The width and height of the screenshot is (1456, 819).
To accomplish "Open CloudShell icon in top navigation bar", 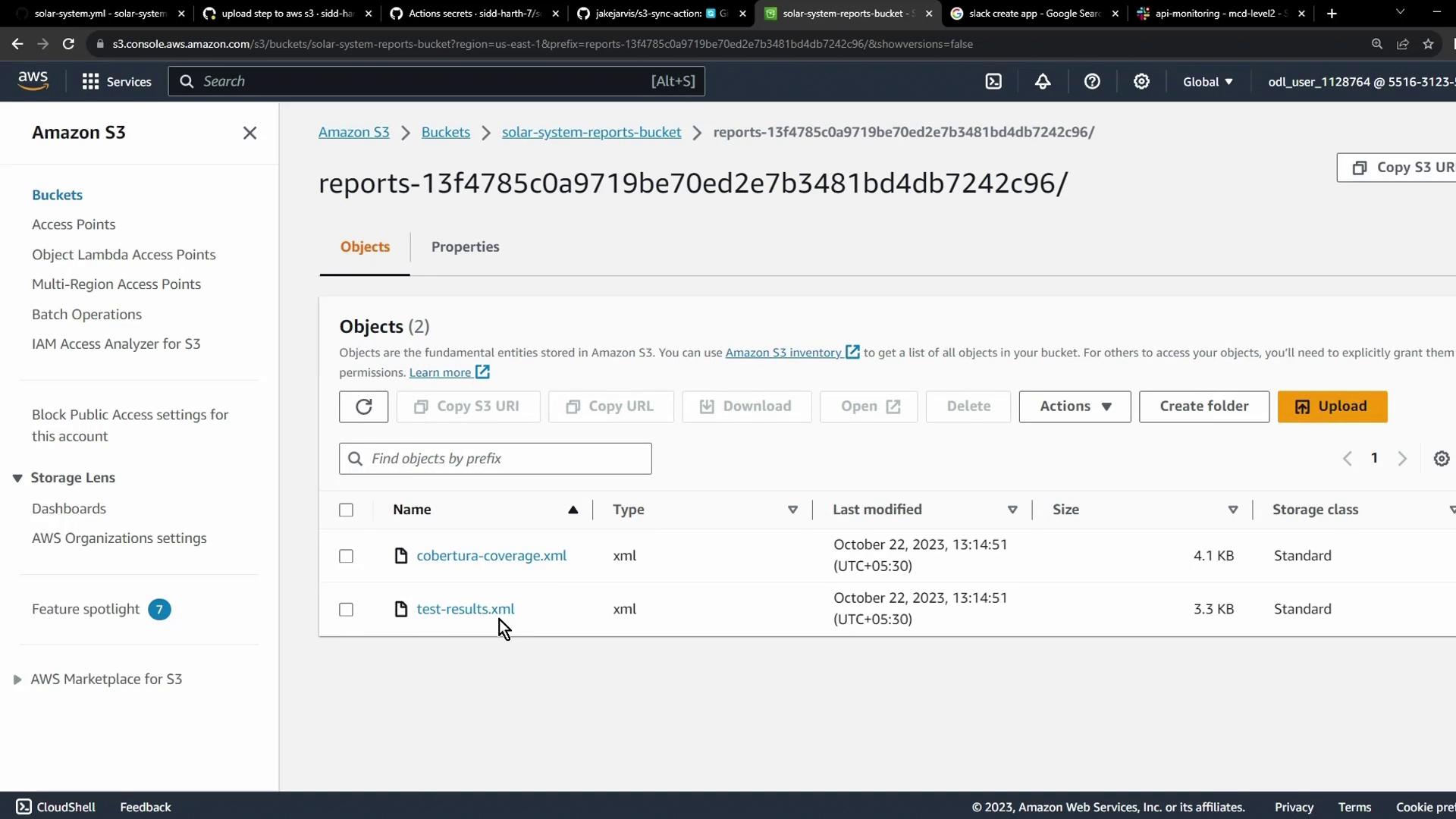I will pos(993,82).
